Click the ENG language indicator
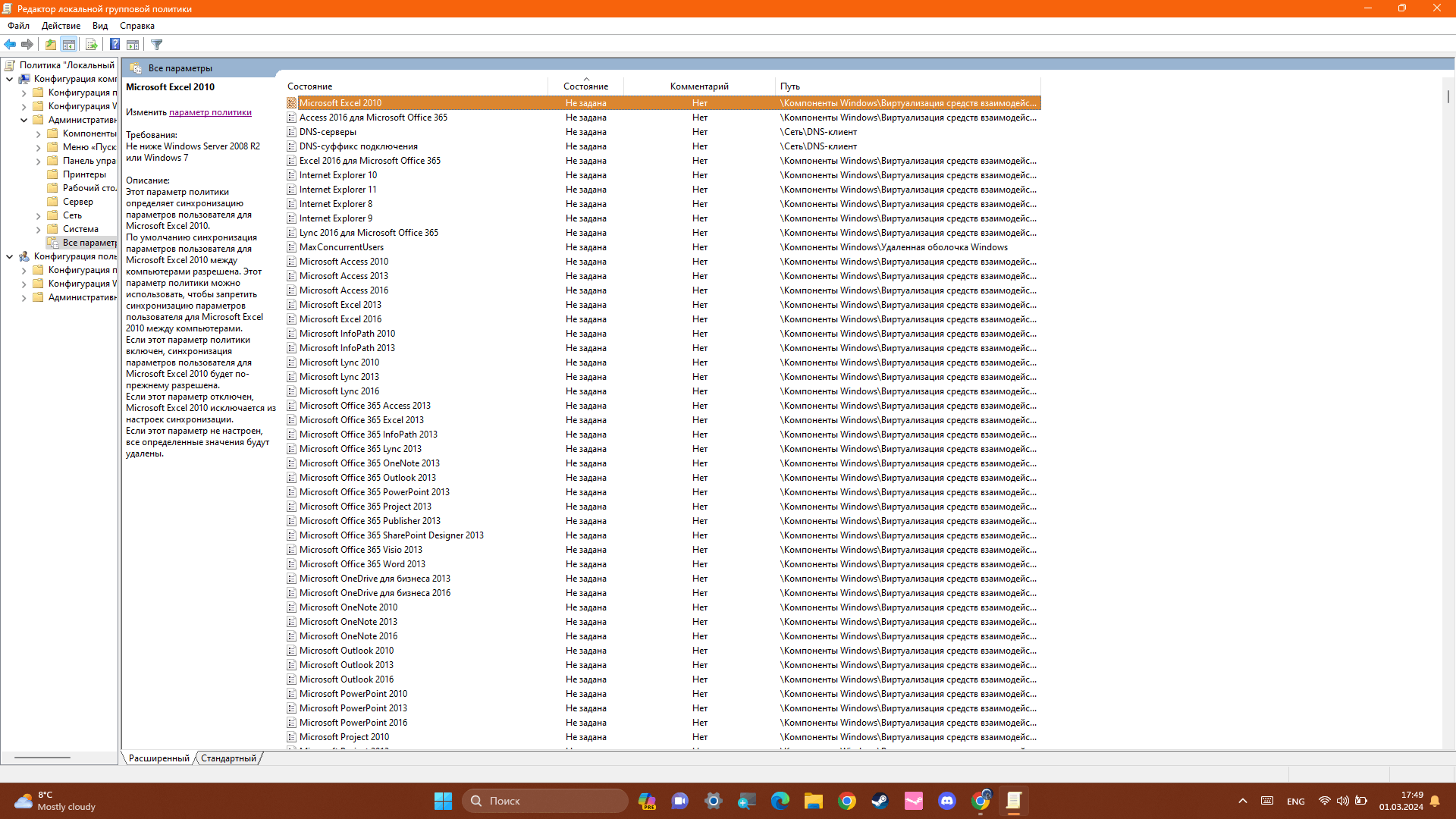The width and height of the screenshot is (1456, 819). point(1296,802)
